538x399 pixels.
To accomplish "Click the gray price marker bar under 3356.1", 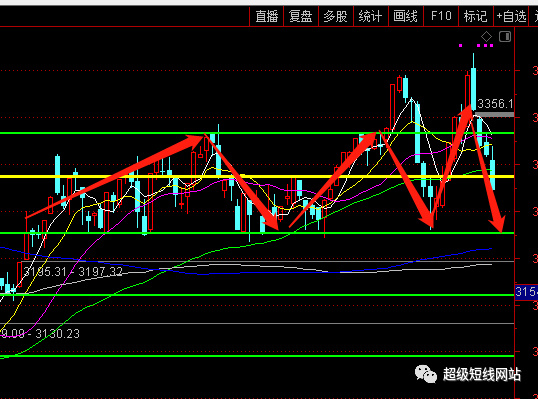I will coord(494,114).
